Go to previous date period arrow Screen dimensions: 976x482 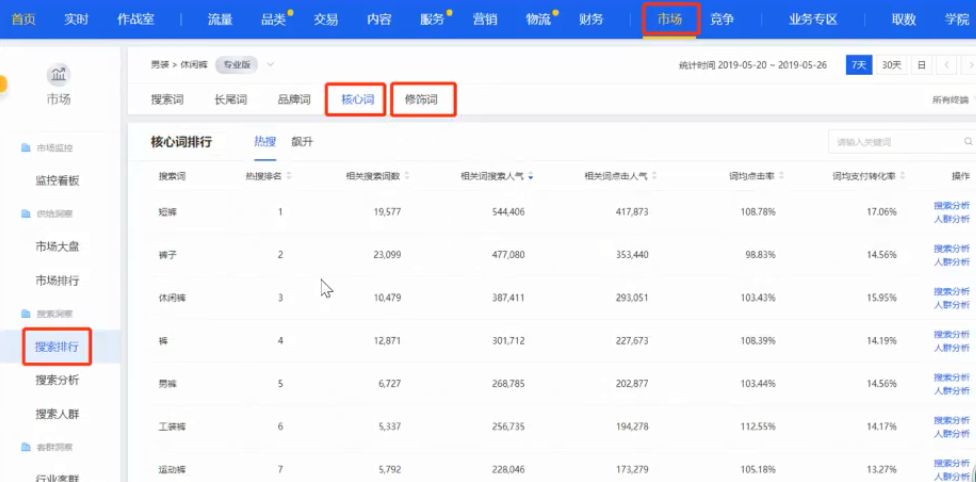click(946, 65)
